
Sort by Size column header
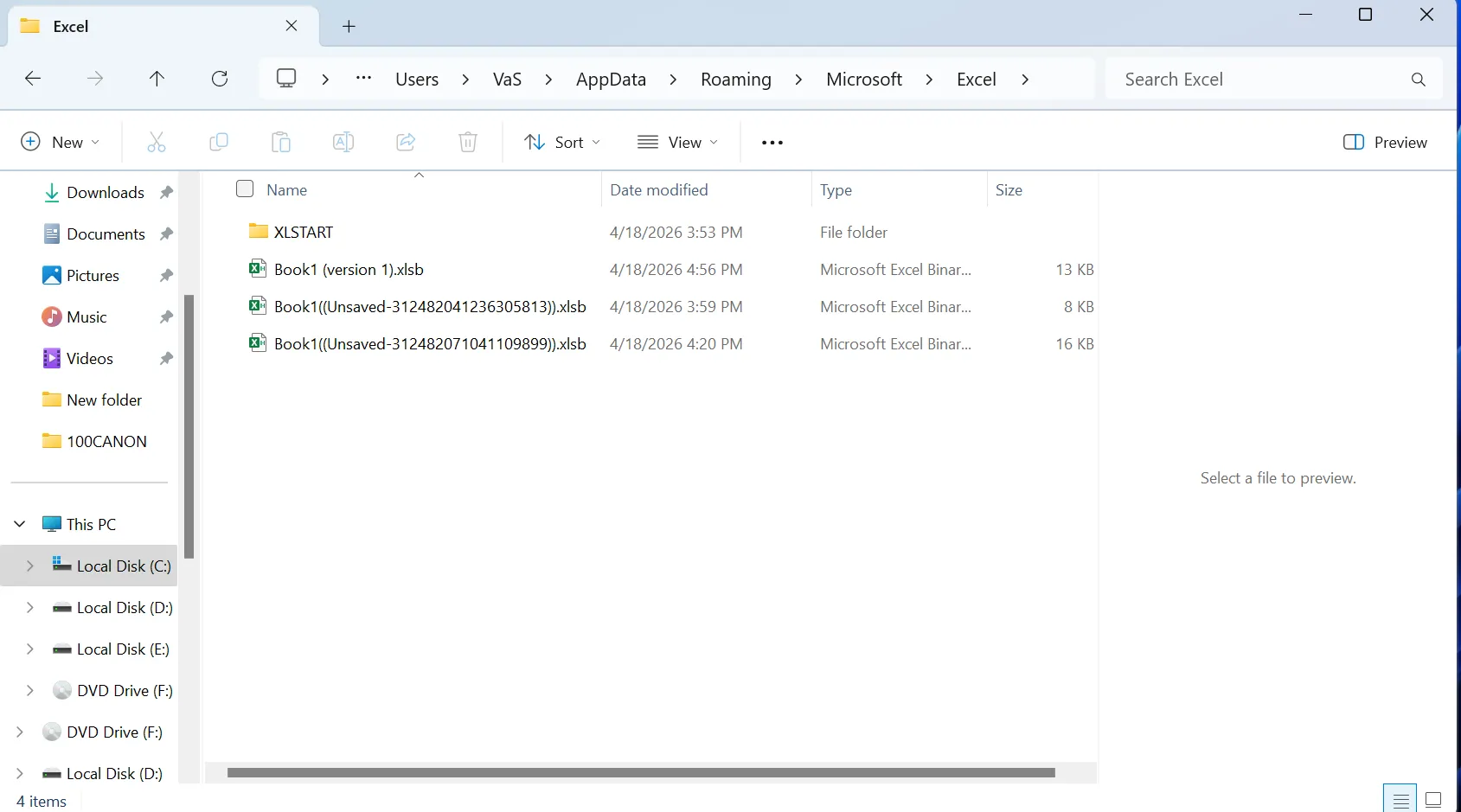tap(1009, 190)
